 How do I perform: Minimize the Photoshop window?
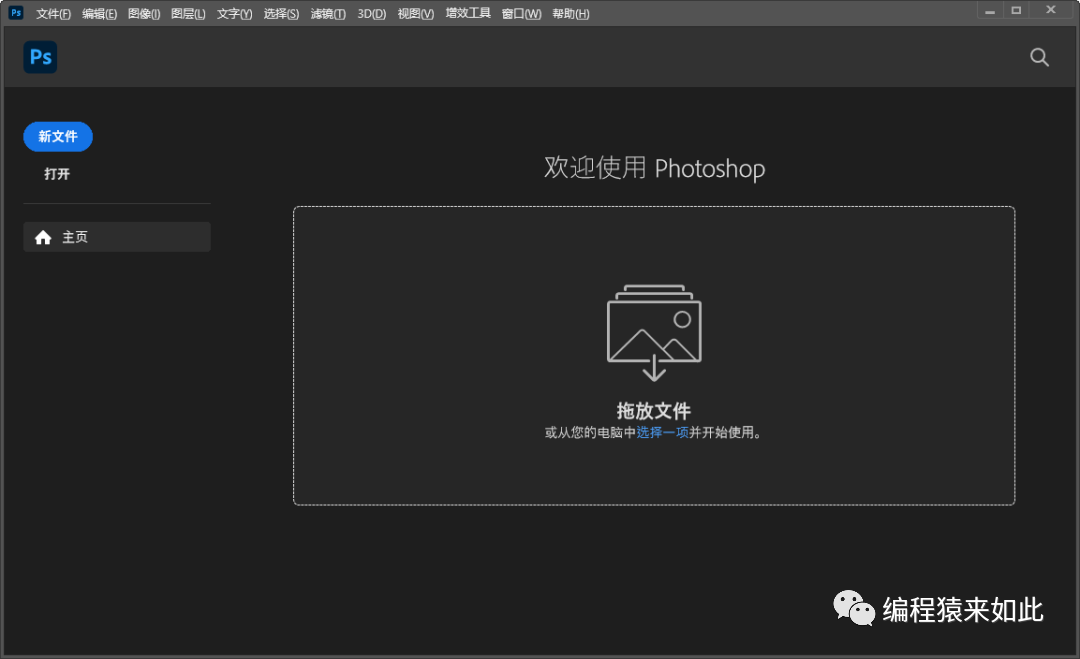coord(990,11)
